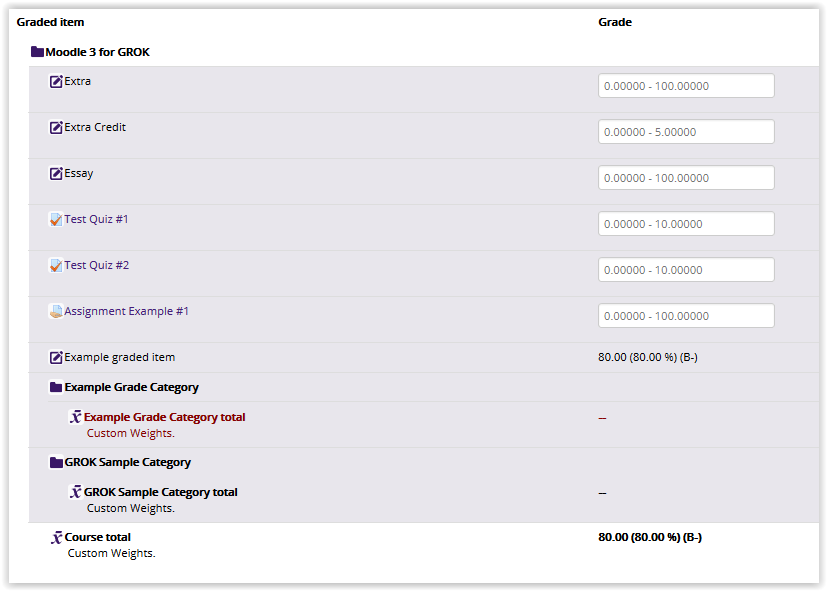
Task: Click the bold Course total grade value
Action: pos(650,537)
